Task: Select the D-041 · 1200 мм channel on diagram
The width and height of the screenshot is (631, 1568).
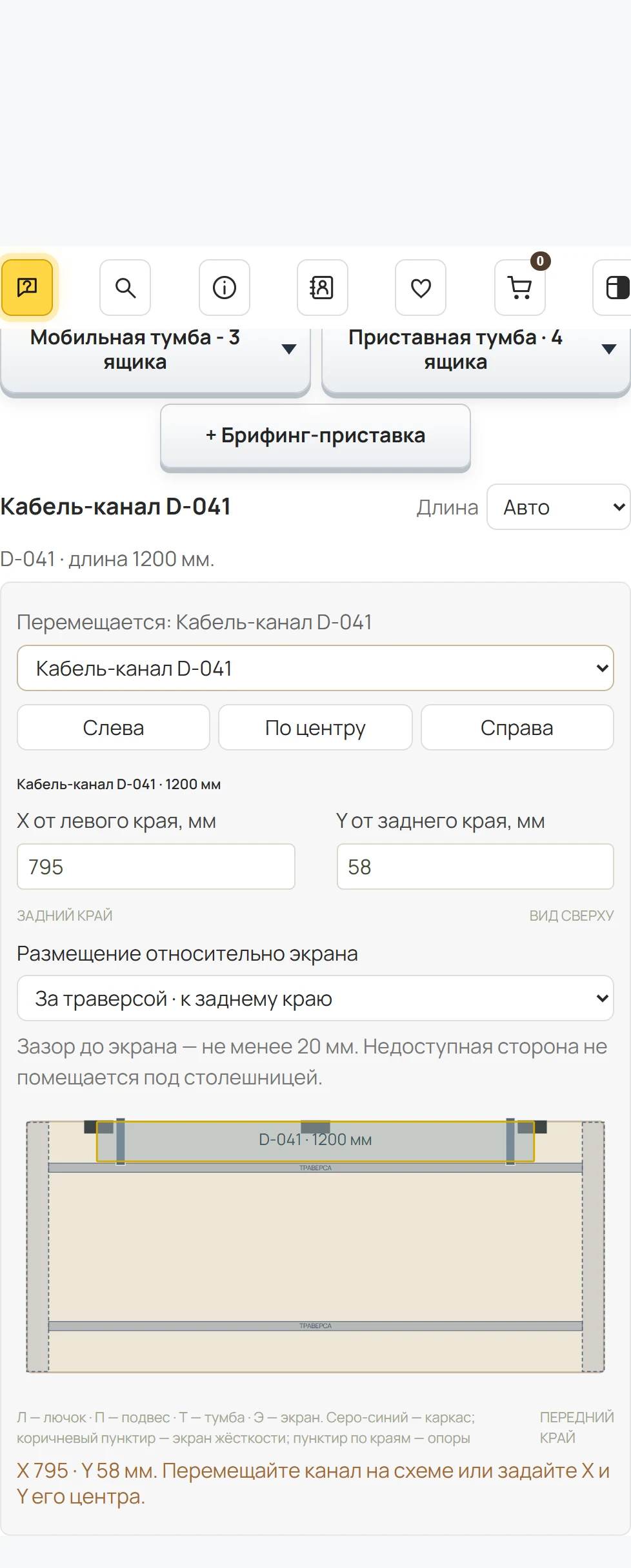Action: point(315,1141)
